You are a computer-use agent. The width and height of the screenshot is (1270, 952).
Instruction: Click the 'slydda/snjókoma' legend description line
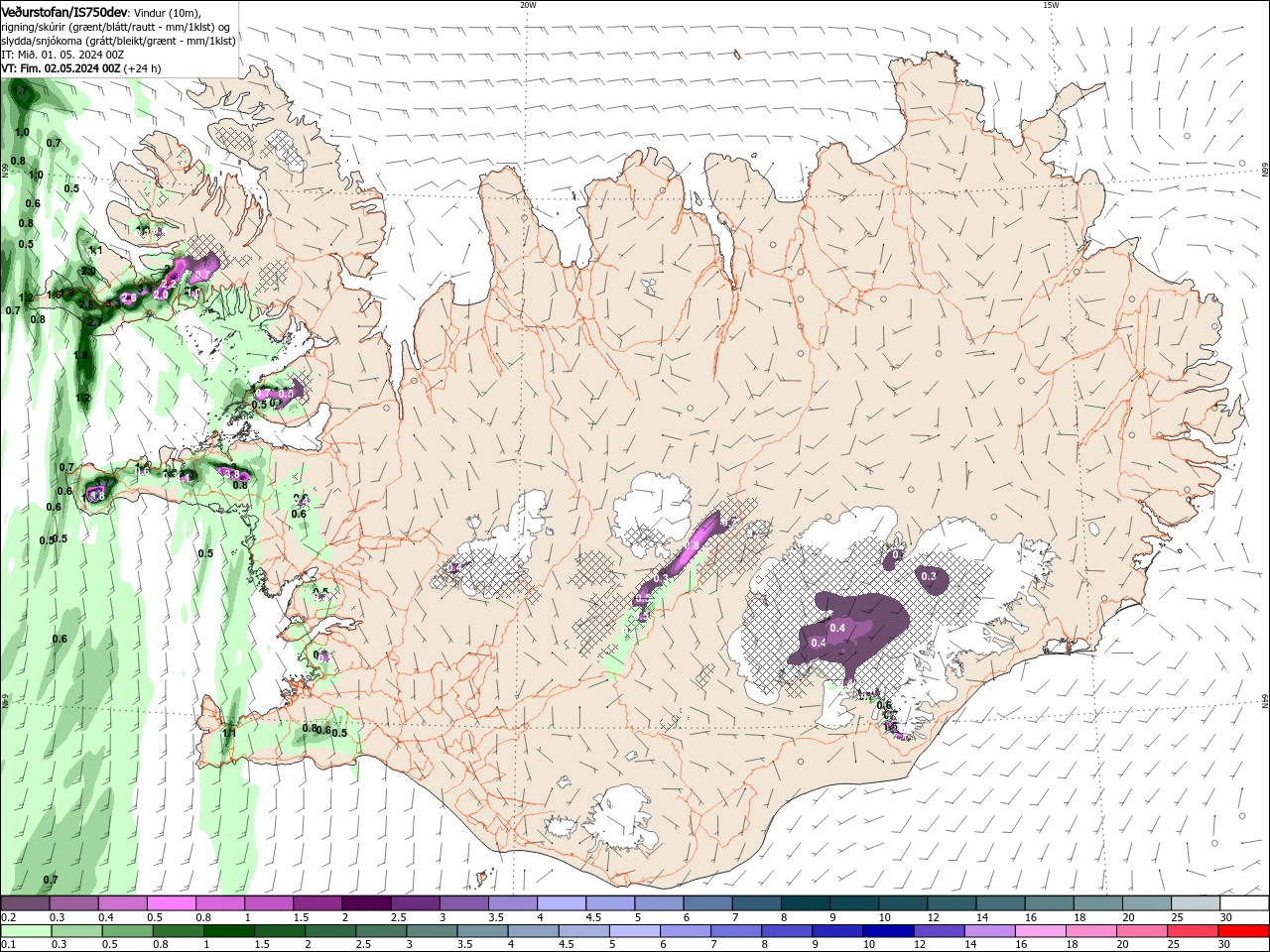[118, 41]
